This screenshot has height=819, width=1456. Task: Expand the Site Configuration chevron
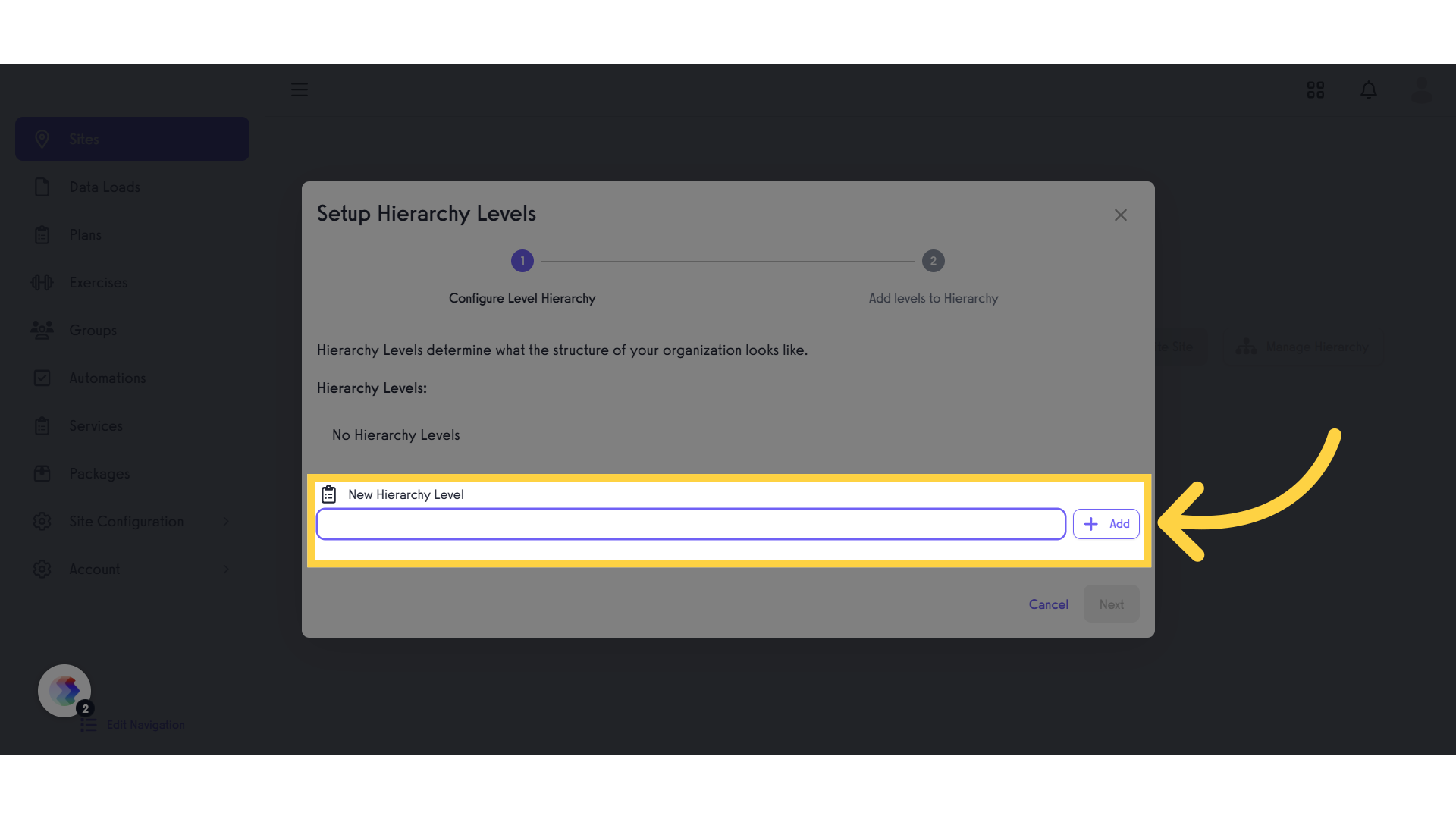[x=226, y=521]
